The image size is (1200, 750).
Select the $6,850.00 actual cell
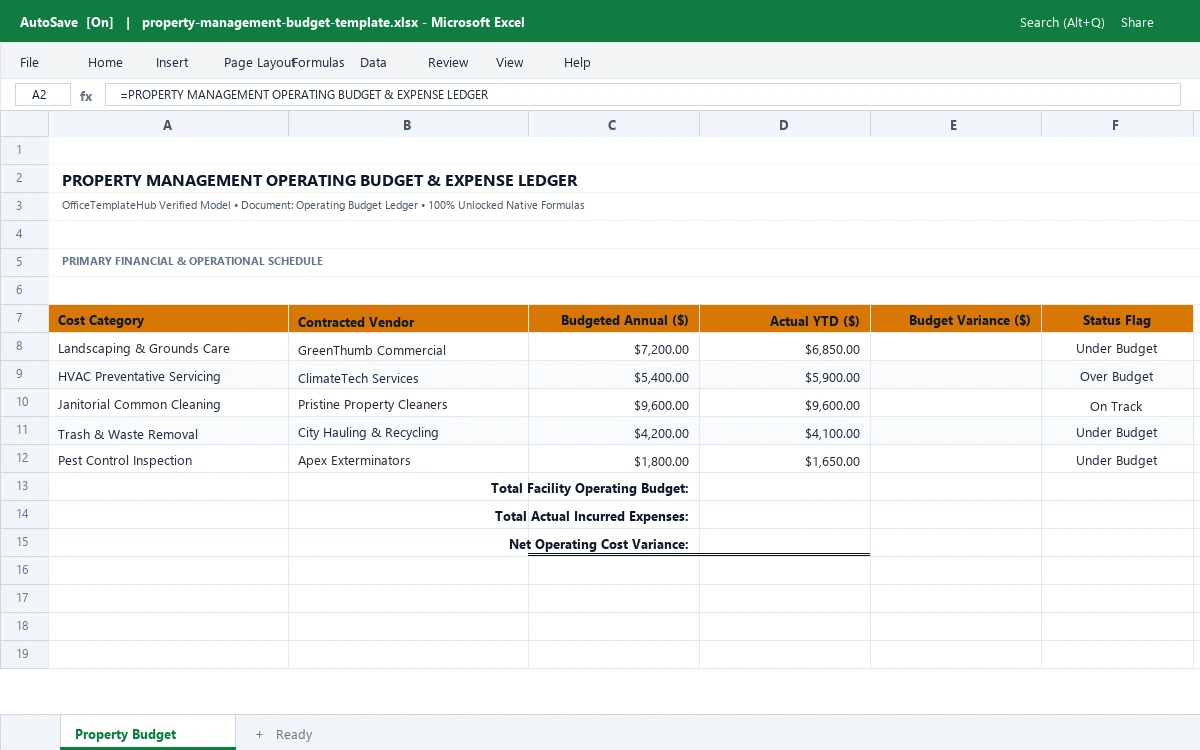785,347
